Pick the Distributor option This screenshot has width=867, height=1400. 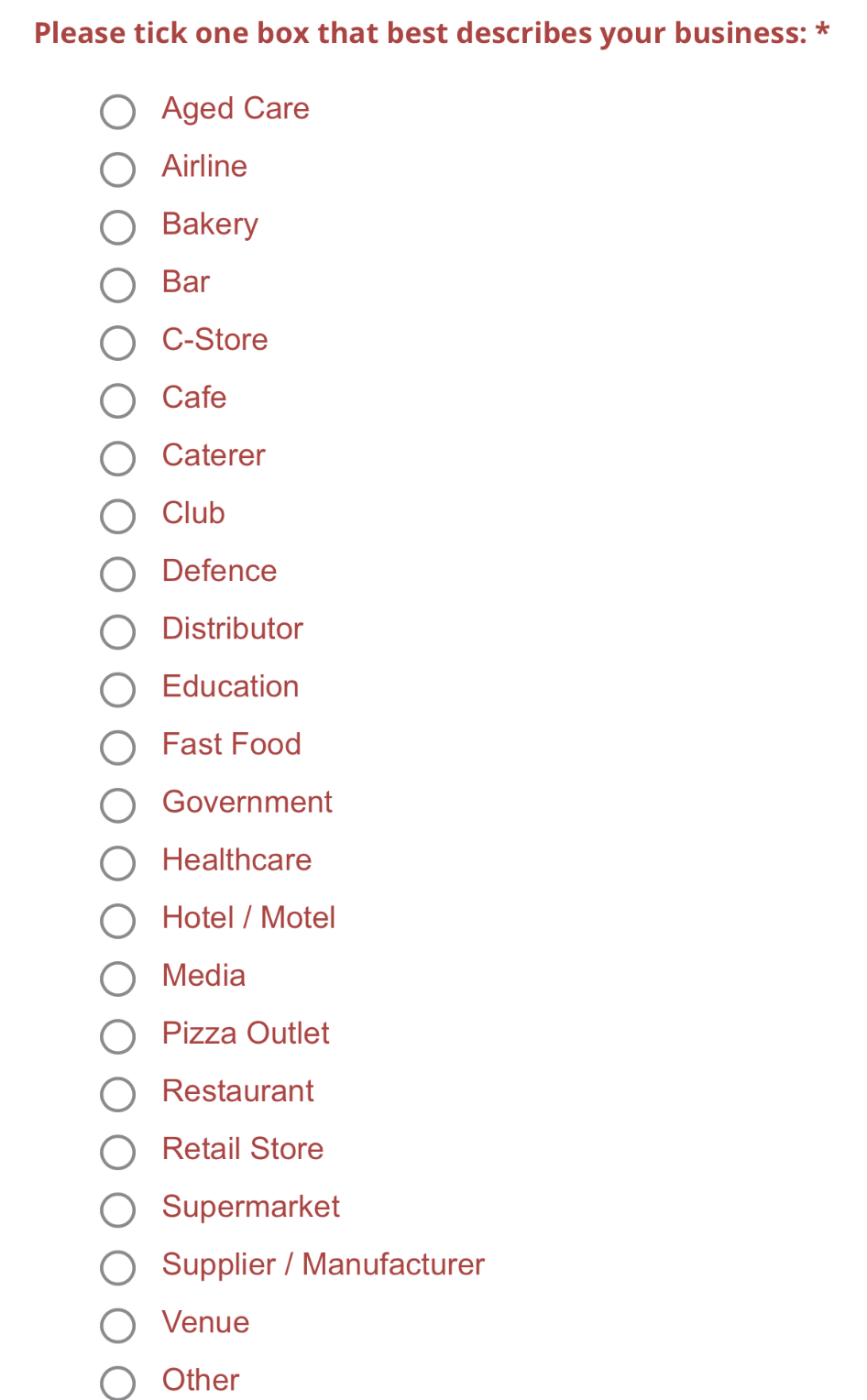click(x=117, y=632)
